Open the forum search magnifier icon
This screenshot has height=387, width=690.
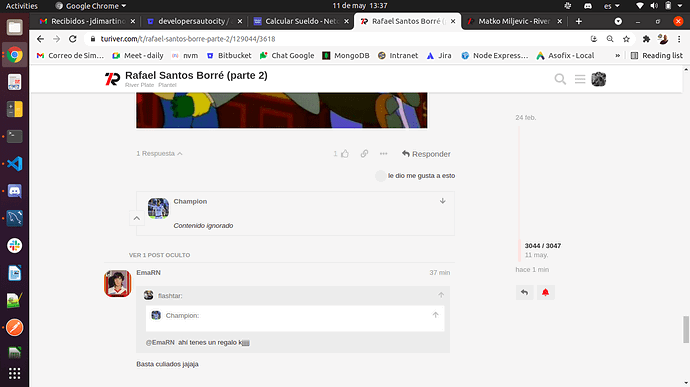[x=560, y=79]
